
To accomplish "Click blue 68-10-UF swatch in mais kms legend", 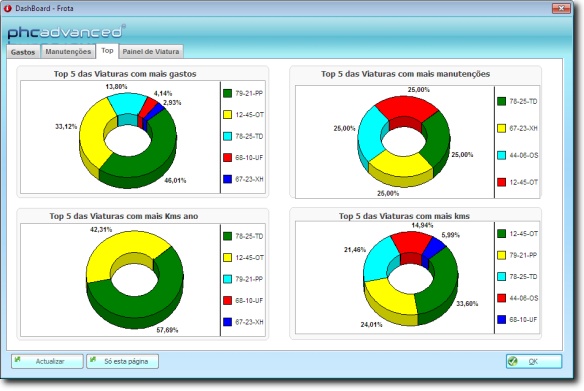I will (501, 320).
